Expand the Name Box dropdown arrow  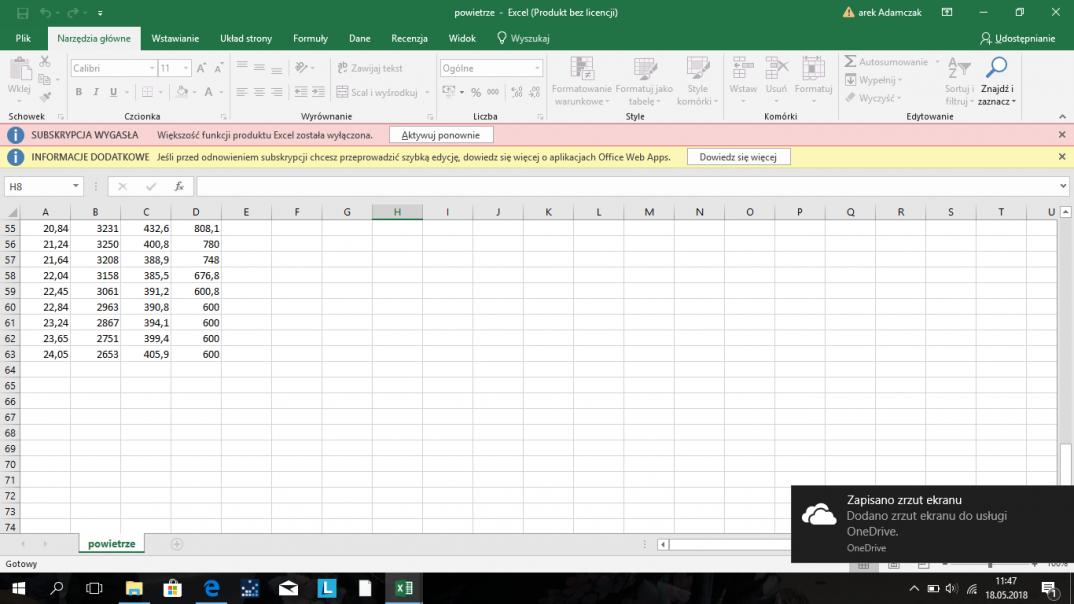(x=76, y=187)
